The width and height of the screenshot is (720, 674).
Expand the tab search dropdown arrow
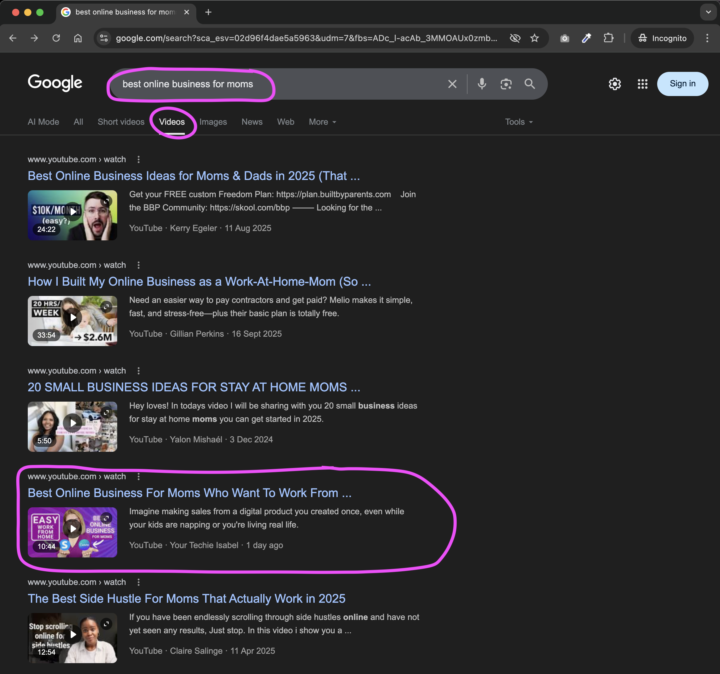(708, 12)
